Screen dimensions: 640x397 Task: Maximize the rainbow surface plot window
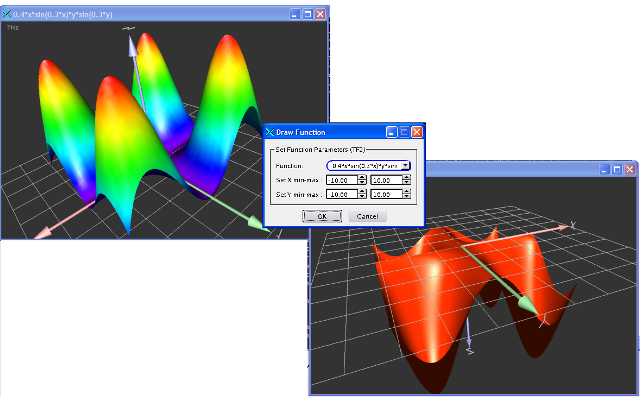point(308,14)
